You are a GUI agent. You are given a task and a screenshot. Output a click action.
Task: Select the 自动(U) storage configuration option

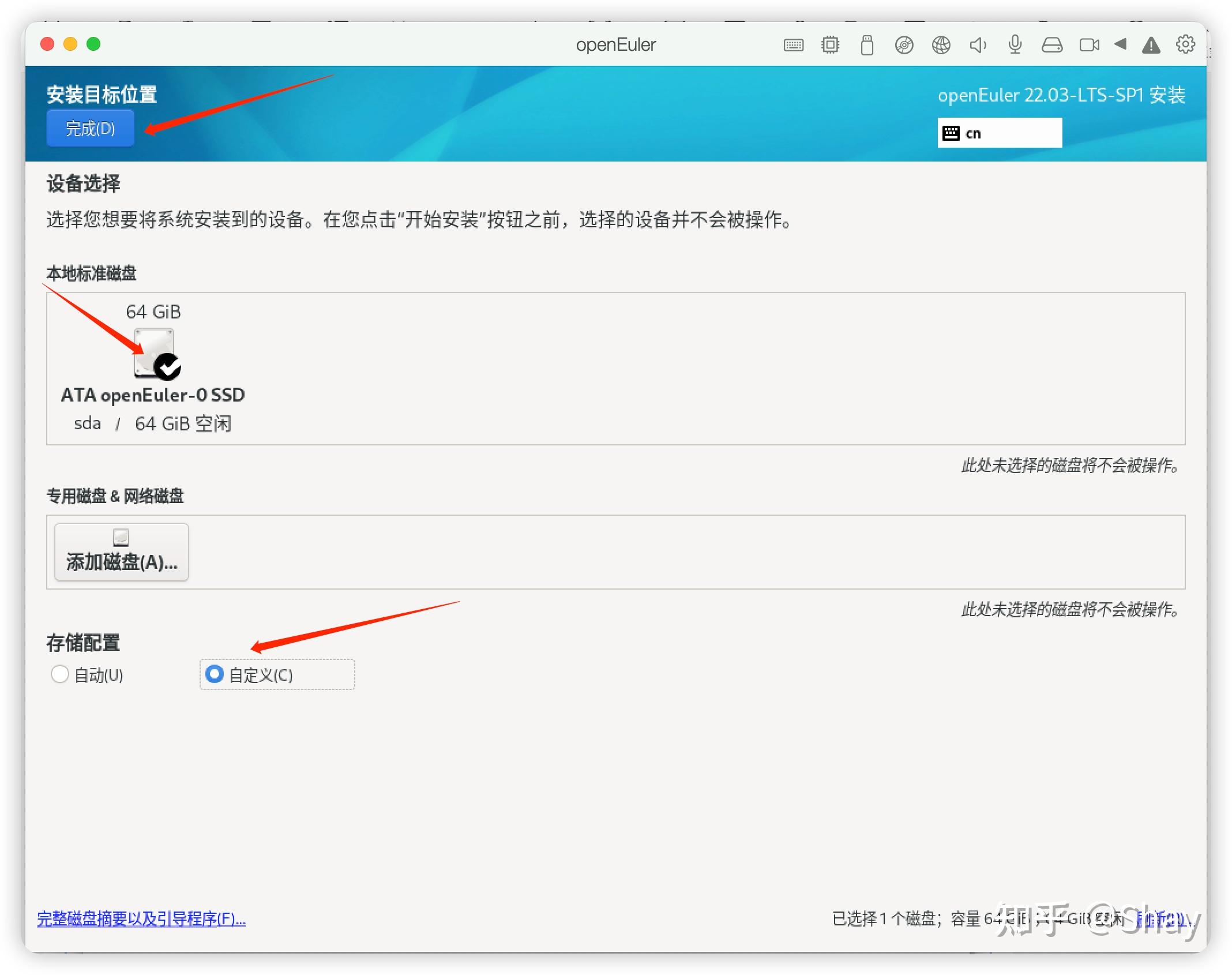60,674
